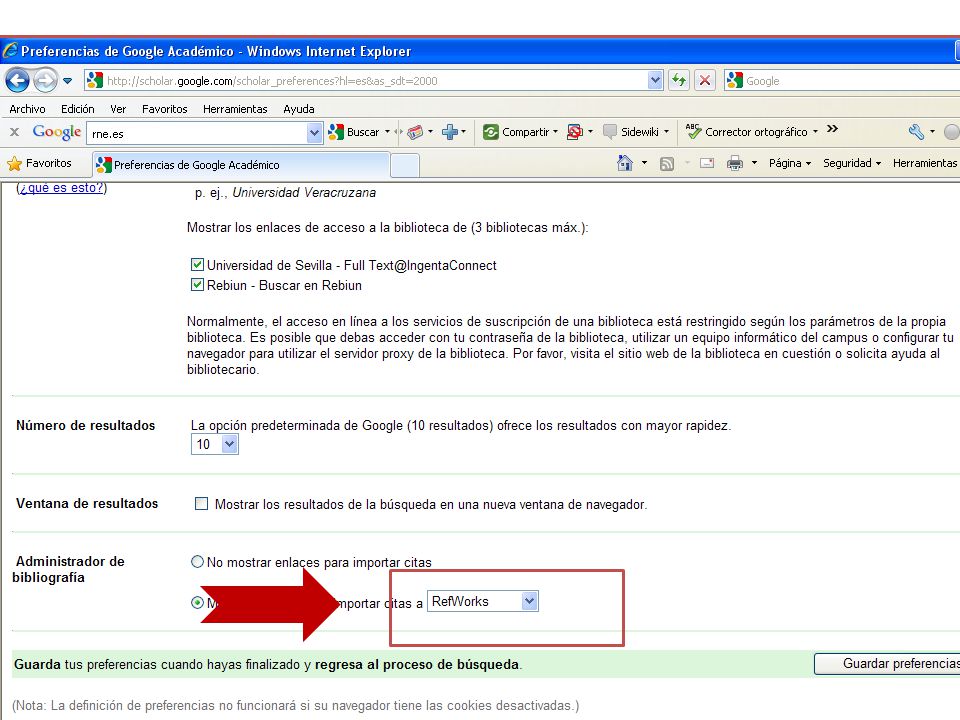Open the Herramientas command bar menu

(925, 163)
